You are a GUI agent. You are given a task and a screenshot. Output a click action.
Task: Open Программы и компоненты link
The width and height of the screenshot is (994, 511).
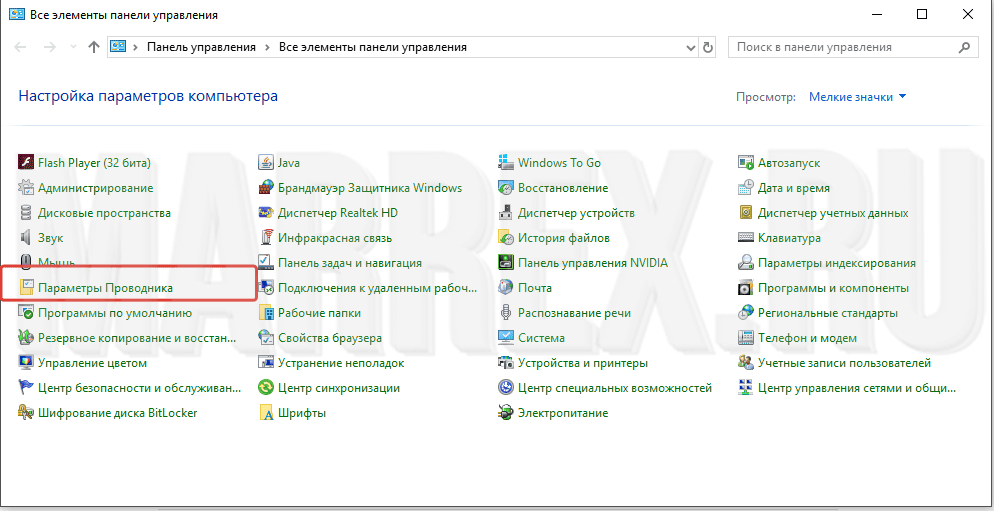[834, 288]
